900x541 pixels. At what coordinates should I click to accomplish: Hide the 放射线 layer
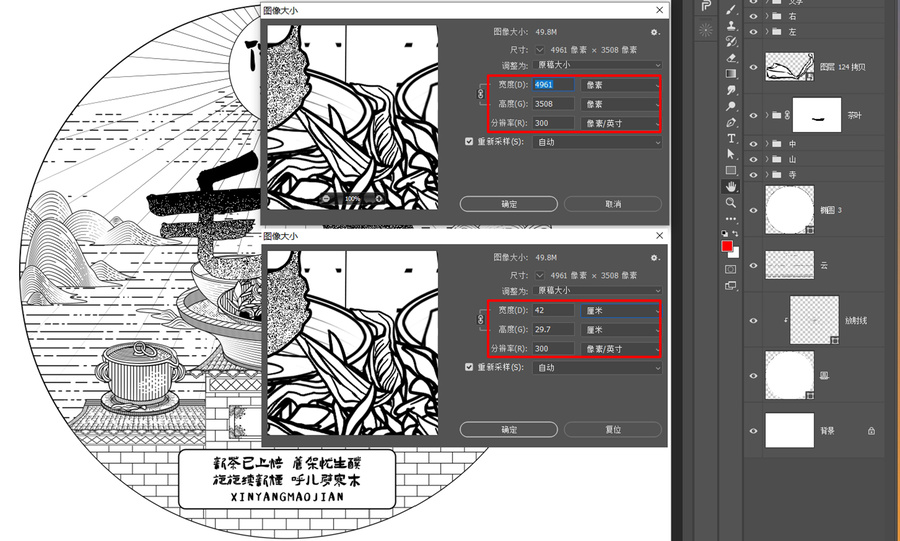pyautogui.click(x=753, y=321)
